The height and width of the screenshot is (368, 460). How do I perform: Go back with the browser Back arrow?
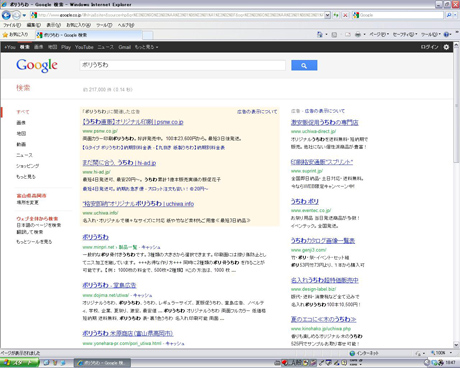(6, 15)
